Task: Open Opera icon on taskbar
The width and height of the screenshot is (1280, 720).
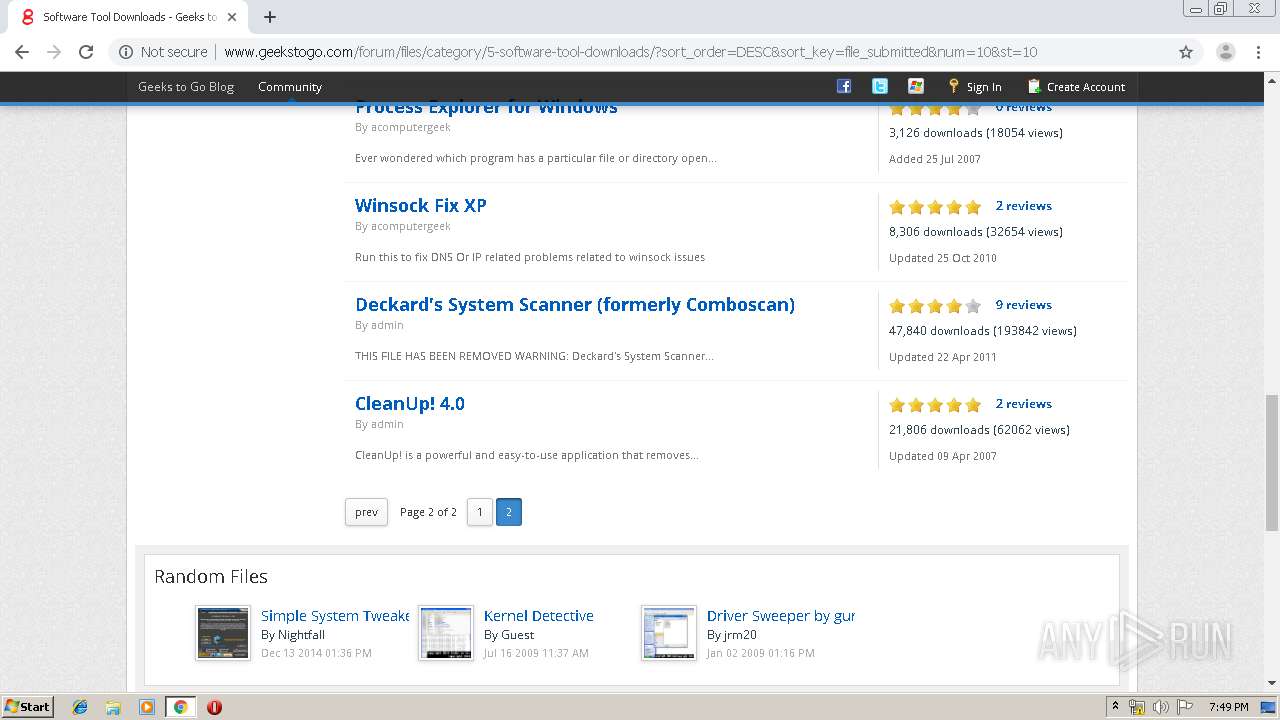Action: coord(214,707)
